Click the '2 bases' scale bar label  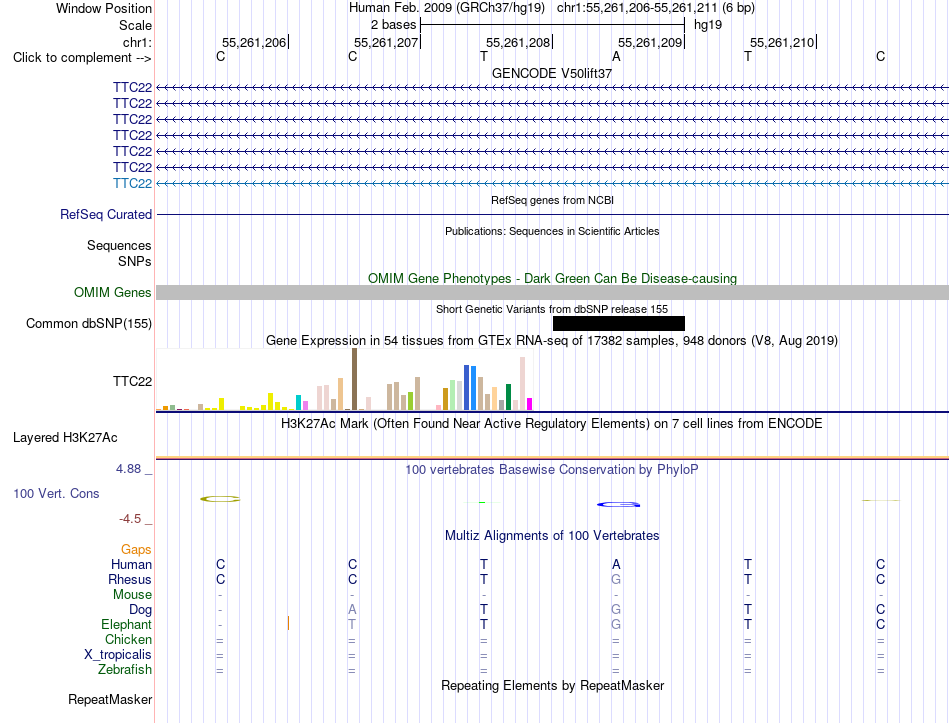point(394,25)
